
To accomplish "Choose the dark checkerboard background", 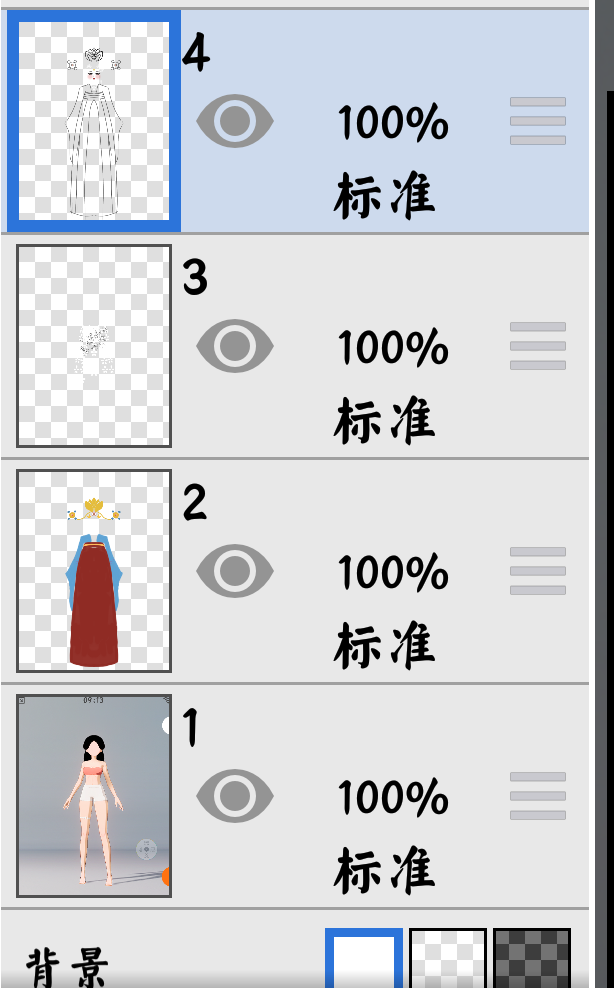I will click(x=532, y=958).
